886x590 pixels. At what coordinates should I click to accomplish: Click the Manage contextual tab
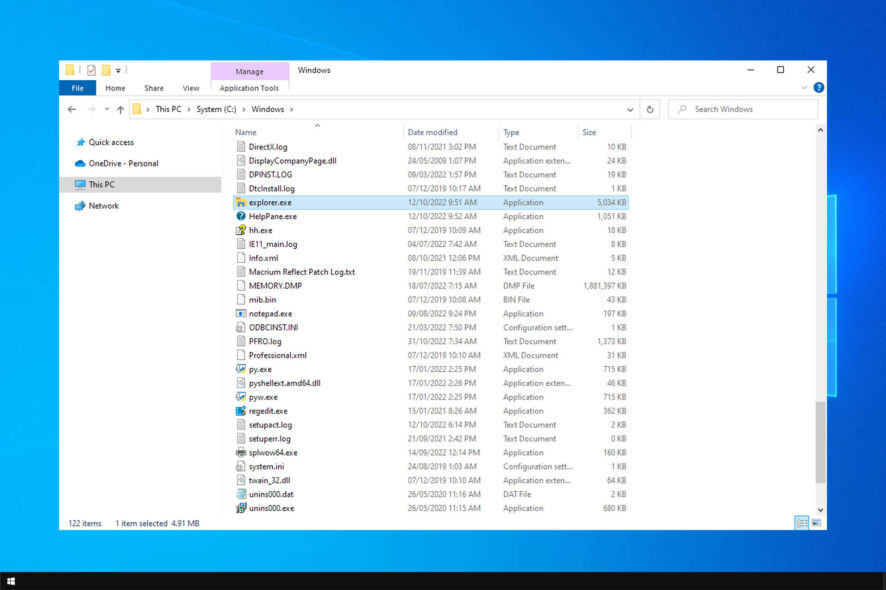(250, 71)
